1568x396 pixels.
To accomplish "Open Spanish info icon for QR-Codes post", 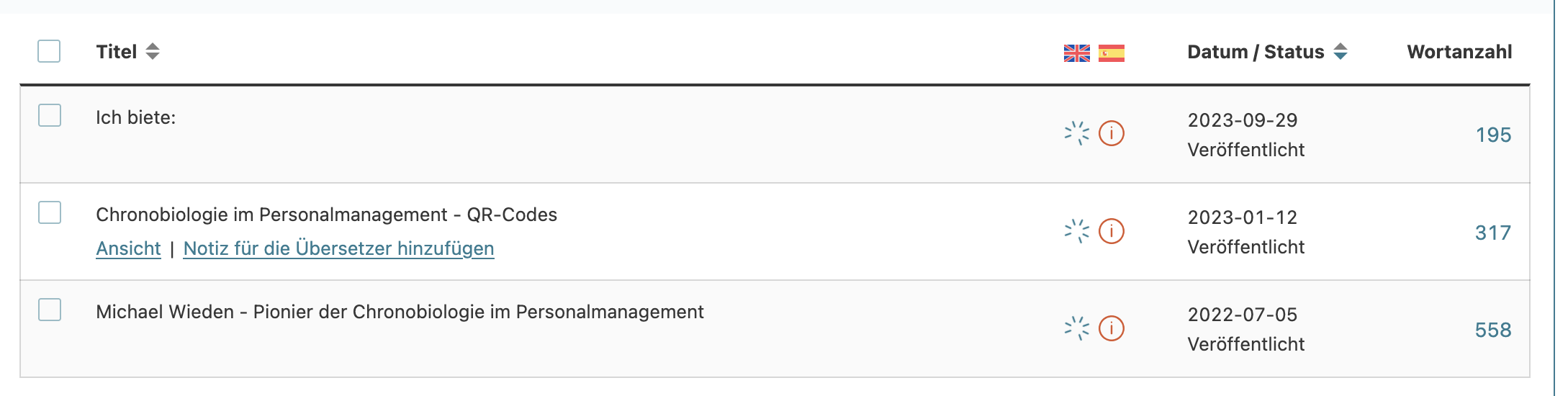I will [x=1112, y=231].
